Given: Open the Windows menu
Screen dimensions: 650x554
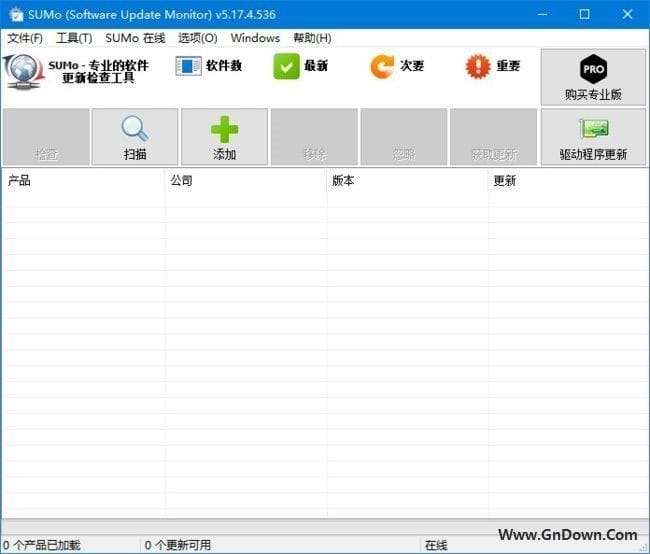Looking at the screenshot, I should [255, 38].
